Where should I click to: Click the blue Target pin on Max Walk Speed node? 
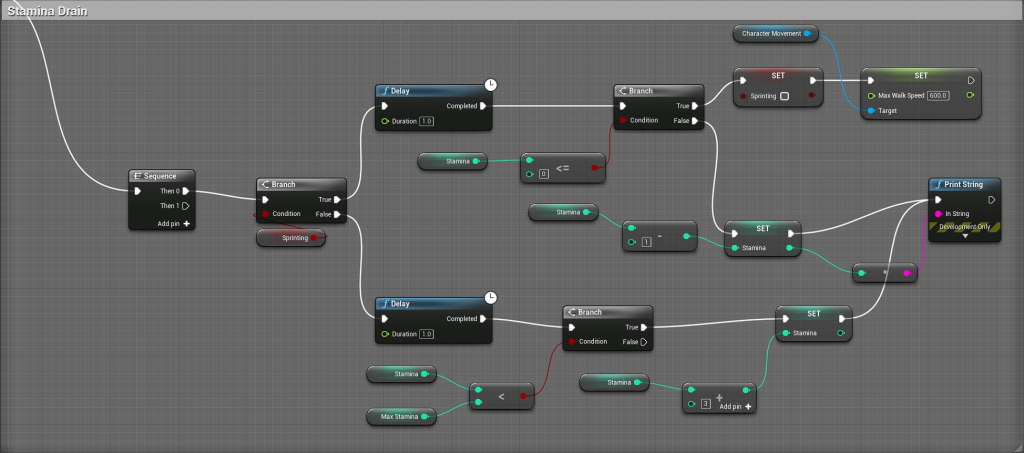coord(870,110)
